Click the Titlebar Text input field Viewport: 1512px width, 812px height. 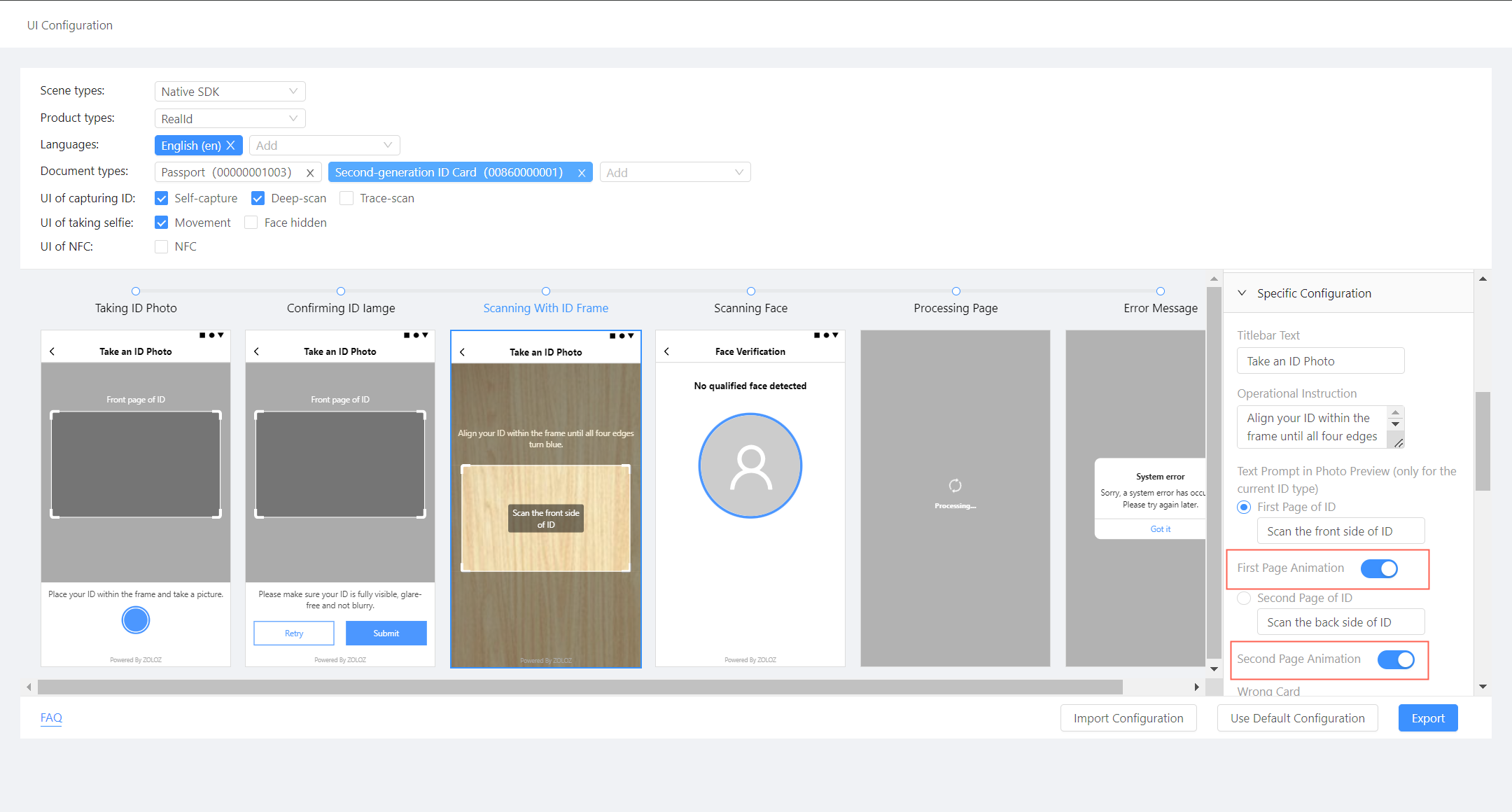point(1320,361)
